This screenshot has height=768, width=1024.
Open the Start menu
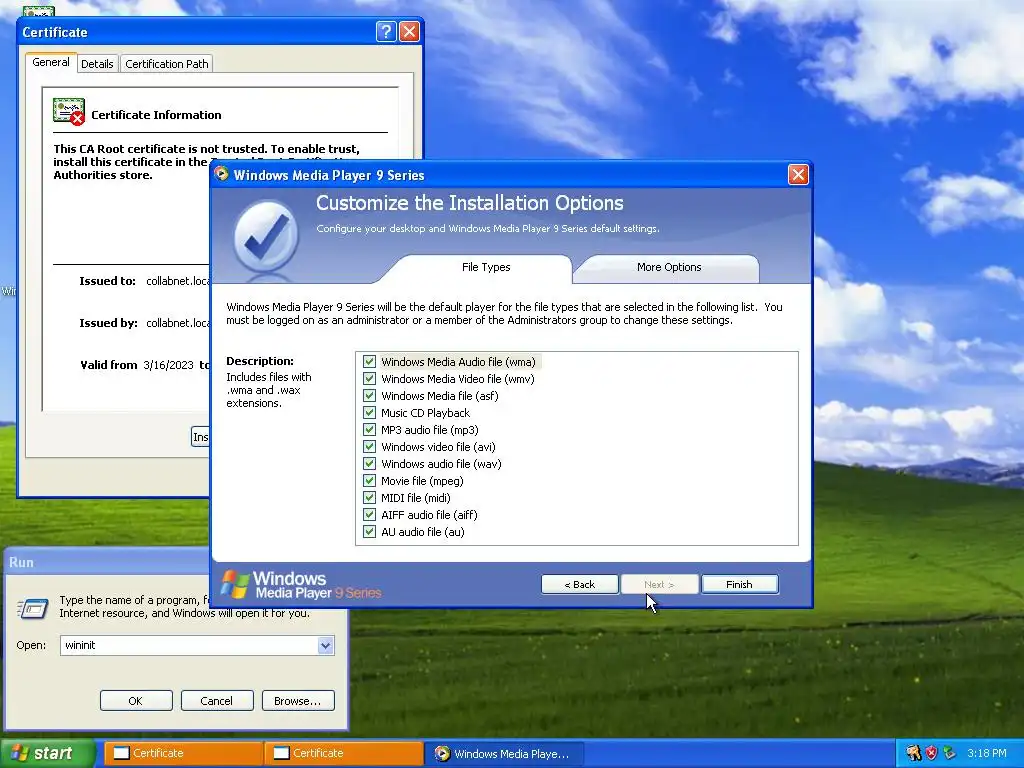47,753
